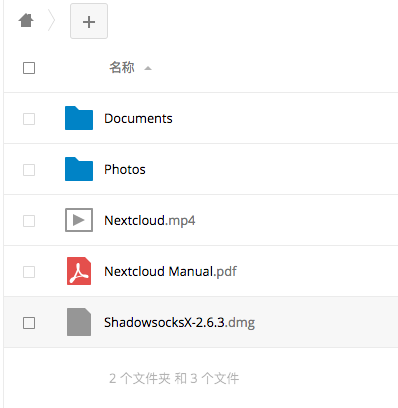The image size is (398, 408).
Task: Sort by the 名称 column header
Action: (122, 68)
